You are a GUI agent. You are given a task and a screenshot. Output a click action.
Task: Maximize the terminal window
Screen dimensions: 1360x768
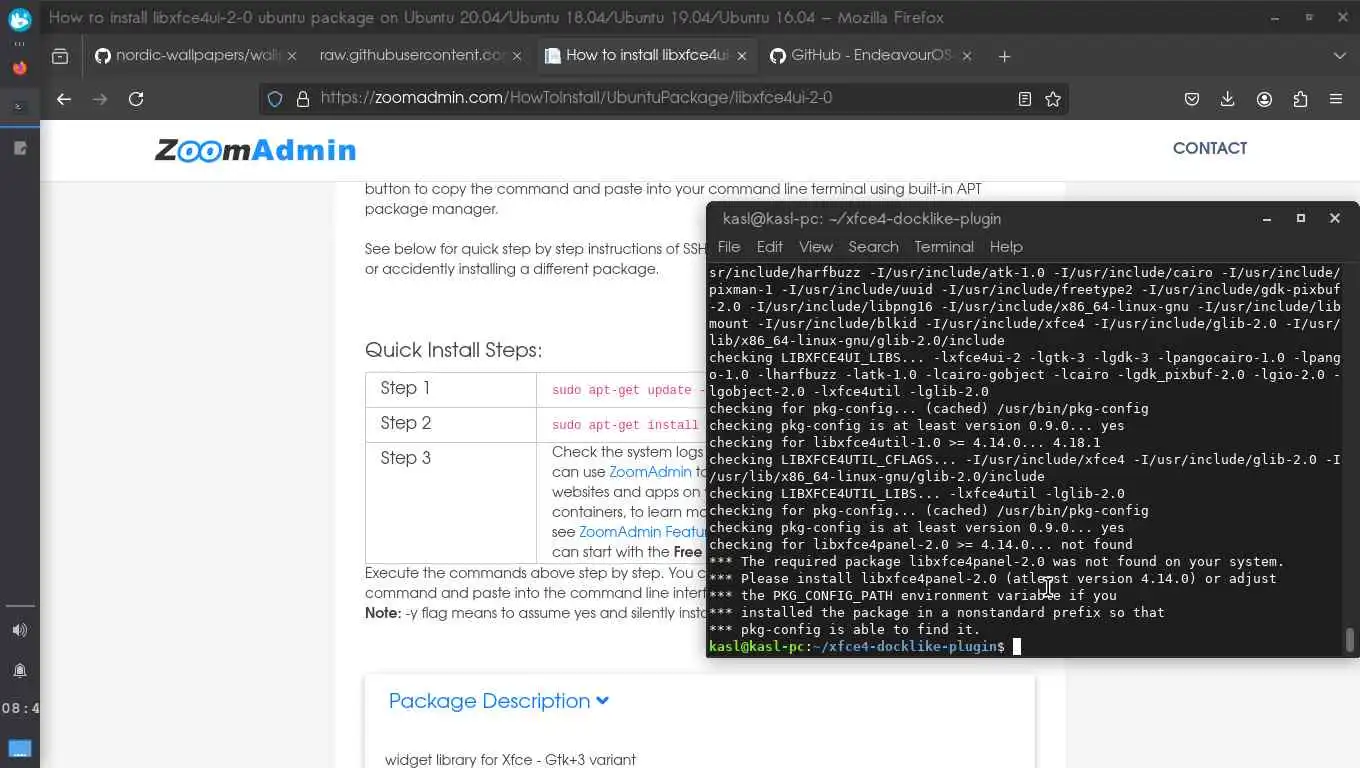(x=1301, y=218)
